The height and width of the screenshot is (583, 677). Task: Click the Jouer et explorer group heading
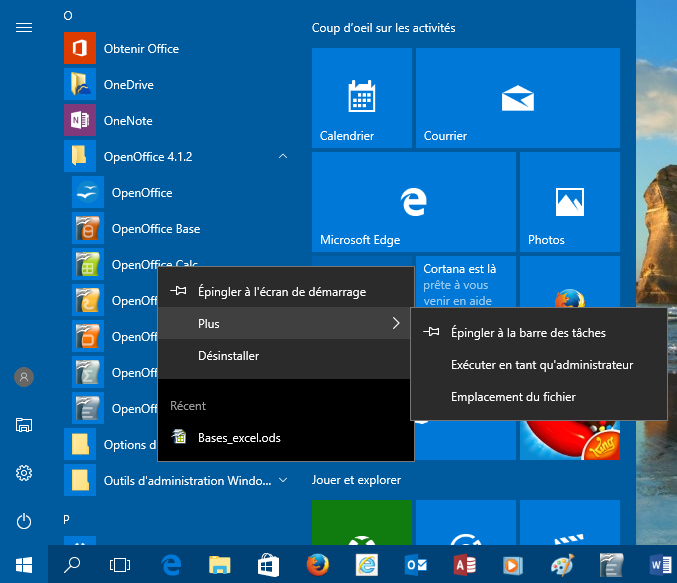point(356,480)
